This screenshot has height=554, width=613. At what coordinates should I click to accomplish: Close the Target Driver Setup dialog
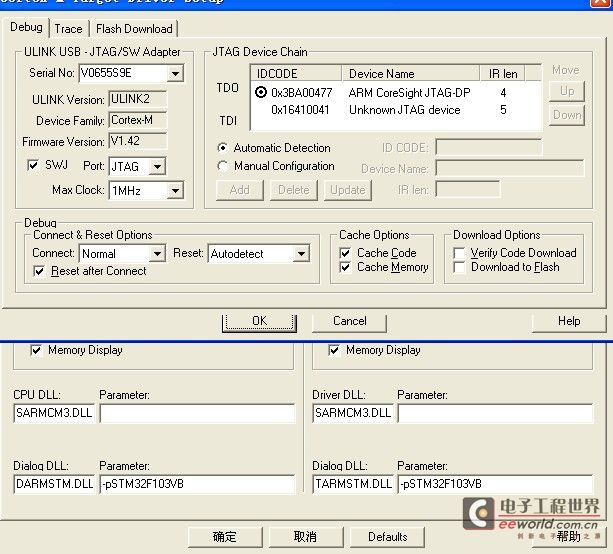coord(600,2)
